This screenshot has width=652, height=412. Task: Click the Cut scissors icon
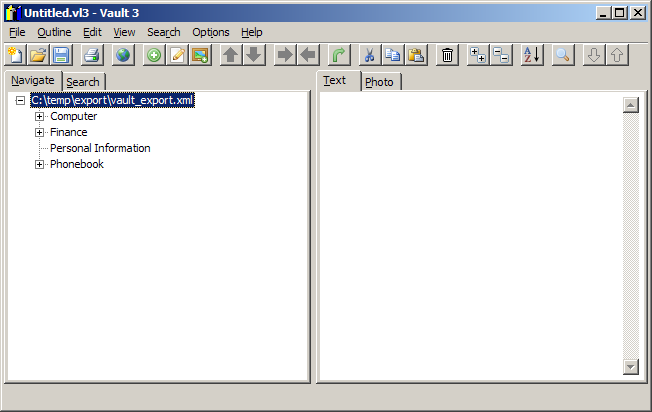pos(369,55)
